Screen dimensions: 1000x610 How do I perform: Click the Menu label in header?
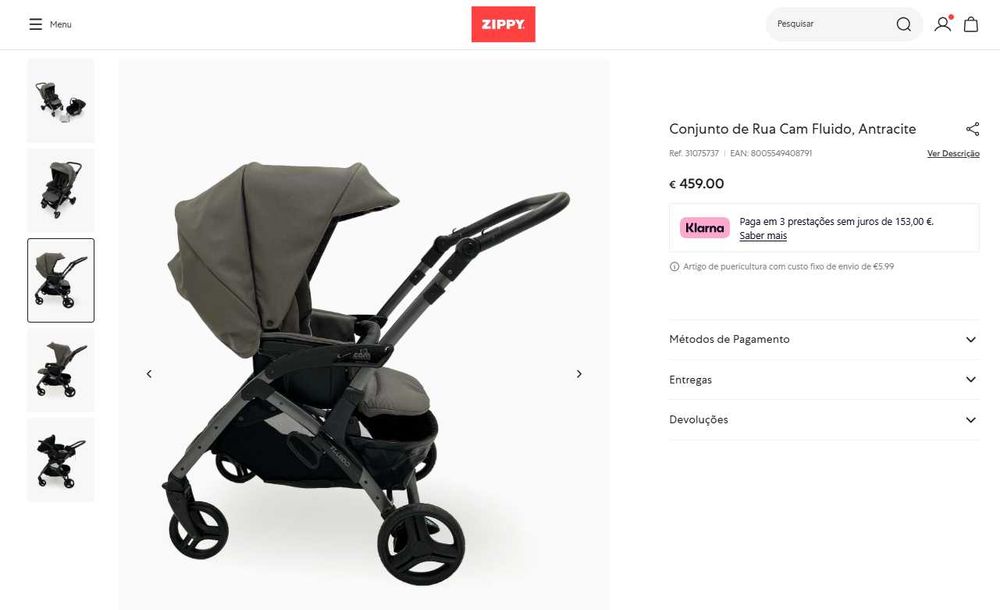(x=61, y=24)
